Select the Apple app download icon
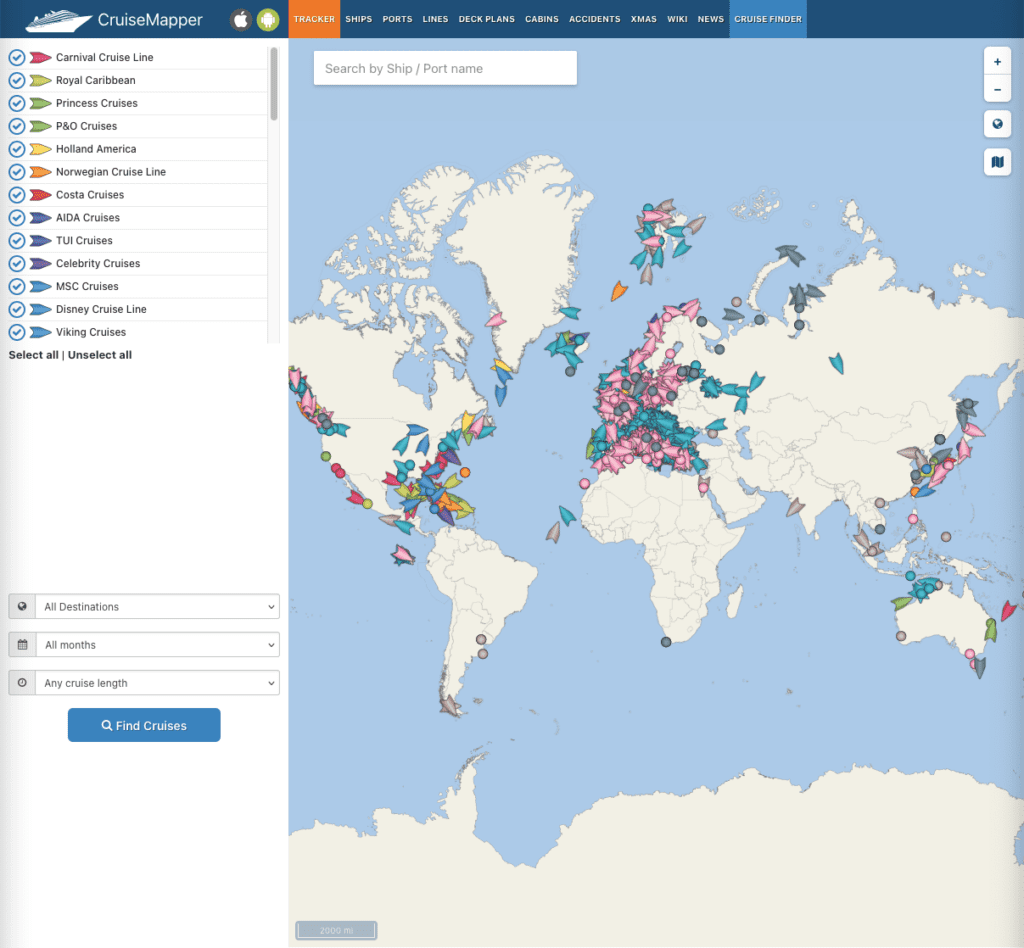Viewport: 1024px width, 948px height. click(240, 18)
